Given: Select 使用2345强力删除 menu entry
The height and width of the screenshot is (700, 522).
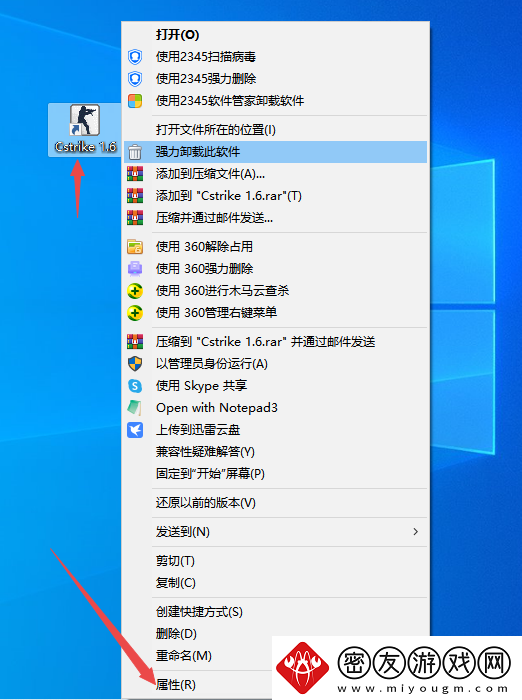Looking at the screenshot, I should (276, 79).
